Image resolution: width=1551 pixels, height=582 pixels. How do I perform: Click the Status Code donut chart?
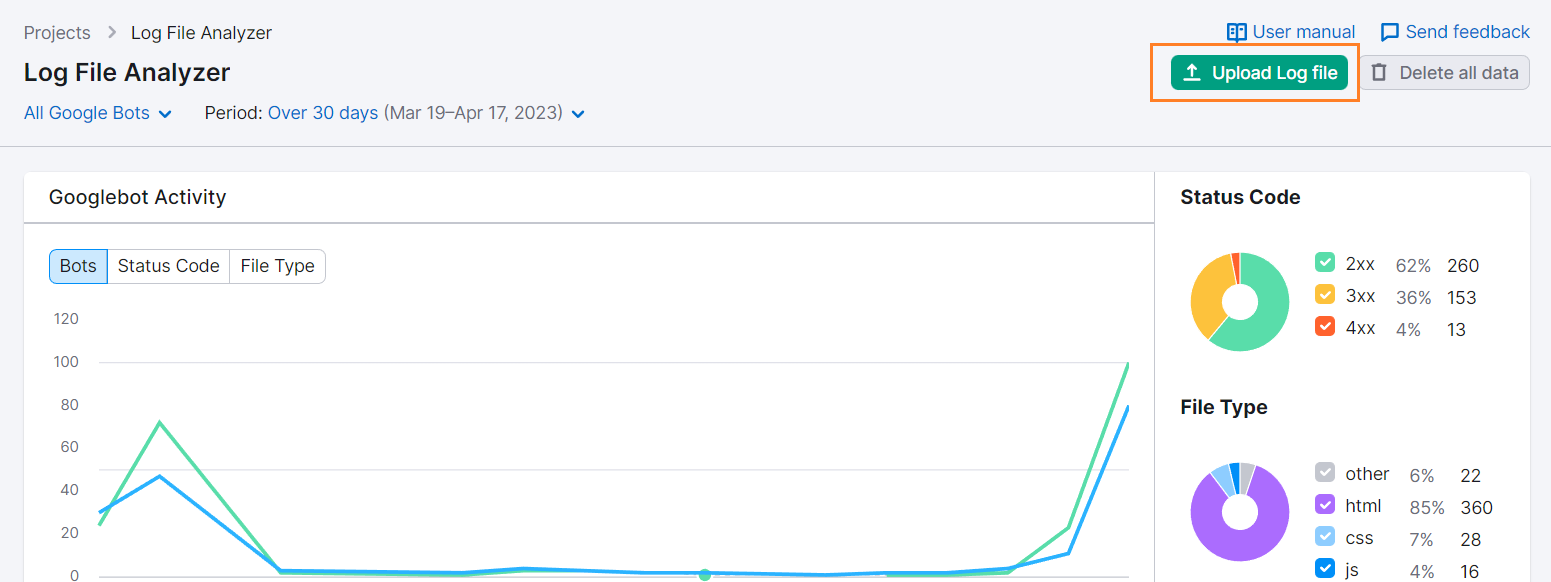[1240, 301]
